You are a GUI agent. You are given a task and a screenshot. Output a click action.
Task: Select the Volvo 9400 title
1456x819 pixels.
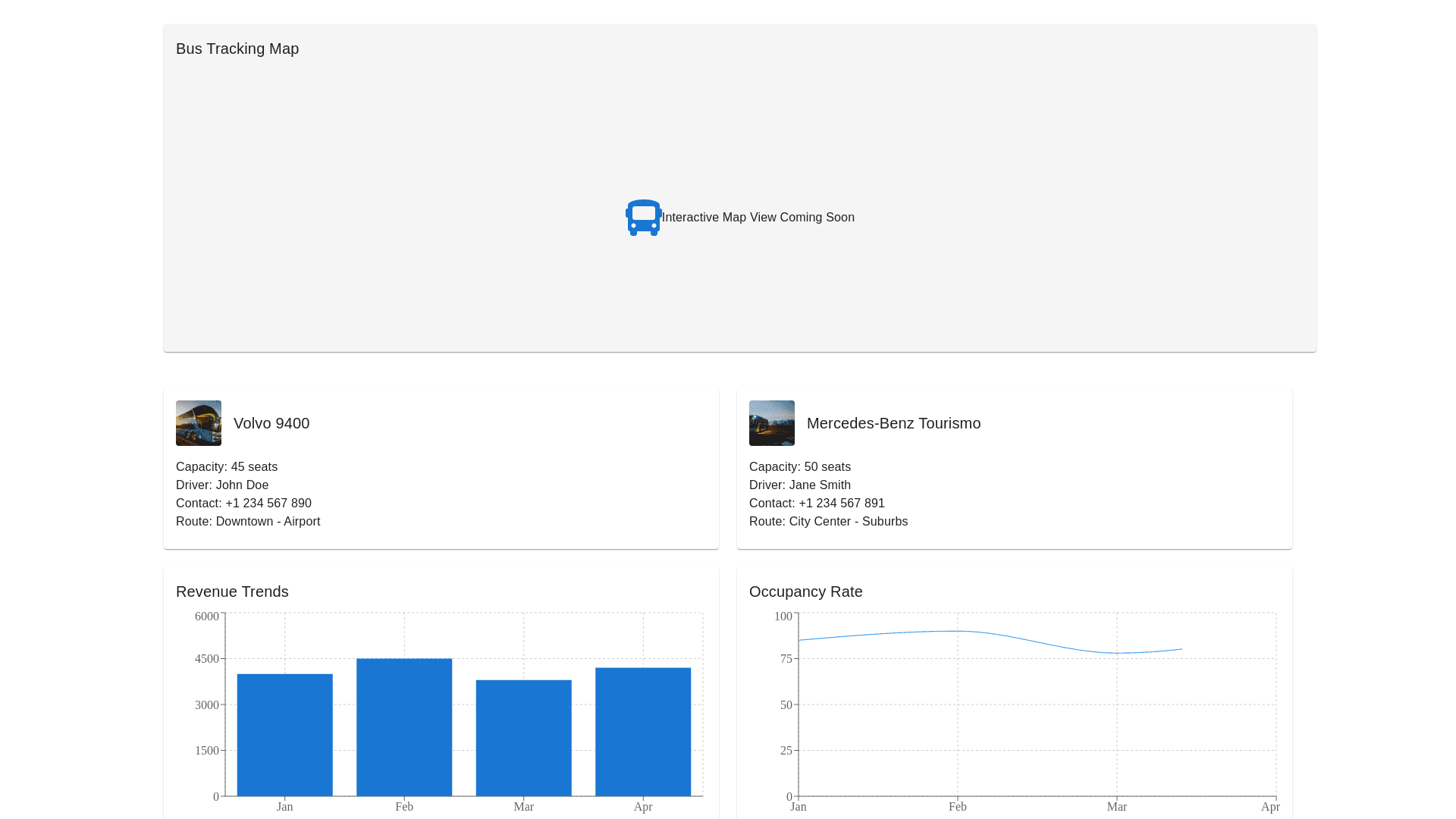point(271,423)
